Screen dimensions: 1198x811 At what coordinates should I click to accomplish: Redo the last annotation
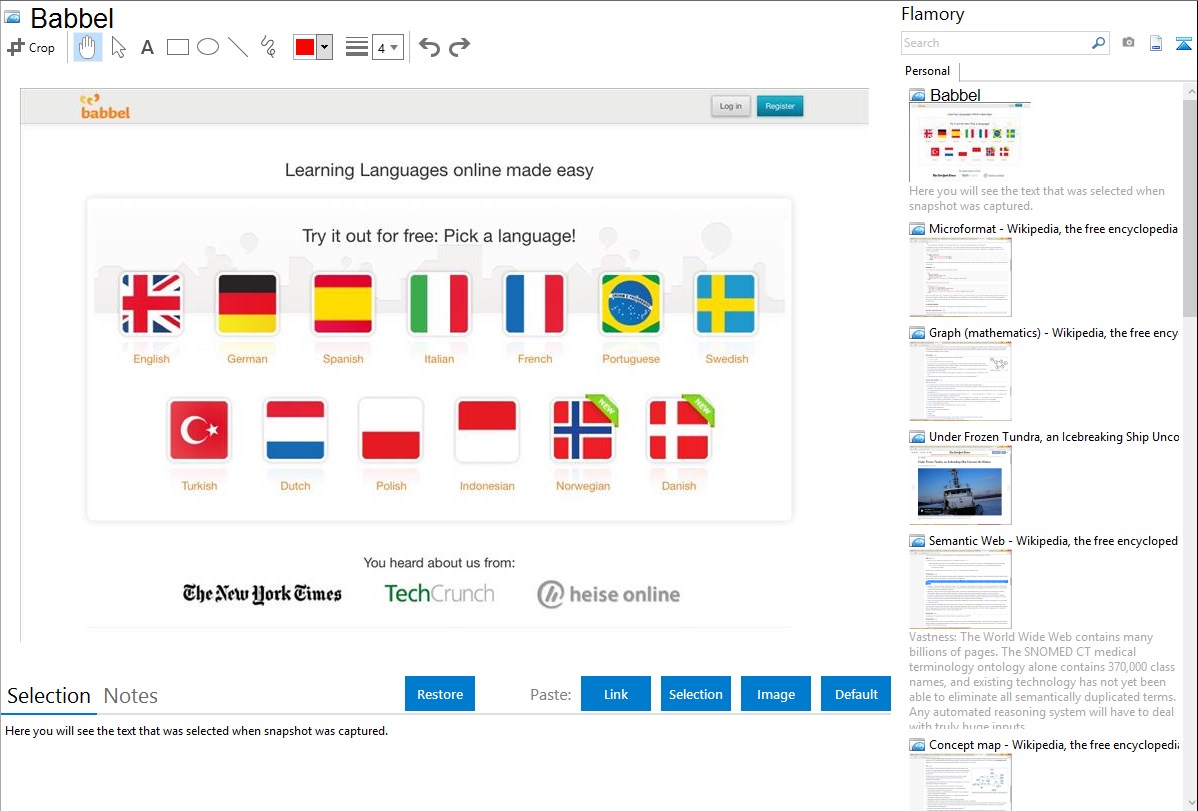[459, 47]
